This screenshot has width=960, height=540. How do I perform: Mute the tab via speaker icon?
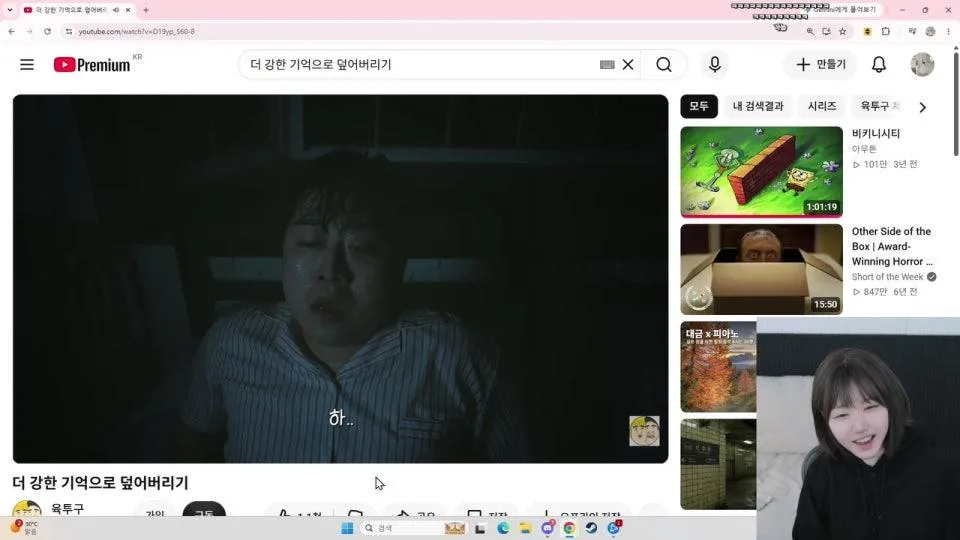(x=116, y=10)
